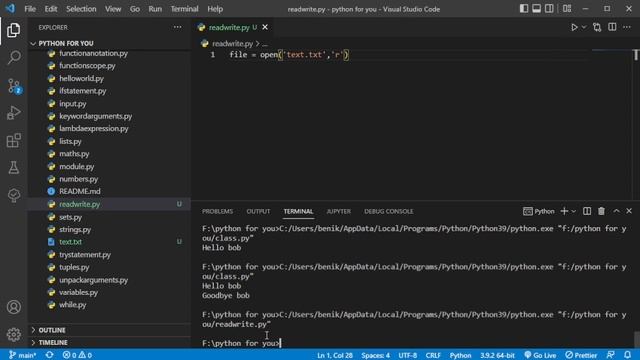Switch to the Jupyter panel tab
The height and width of the screenshot is (360, 640).
click(338, 211)
